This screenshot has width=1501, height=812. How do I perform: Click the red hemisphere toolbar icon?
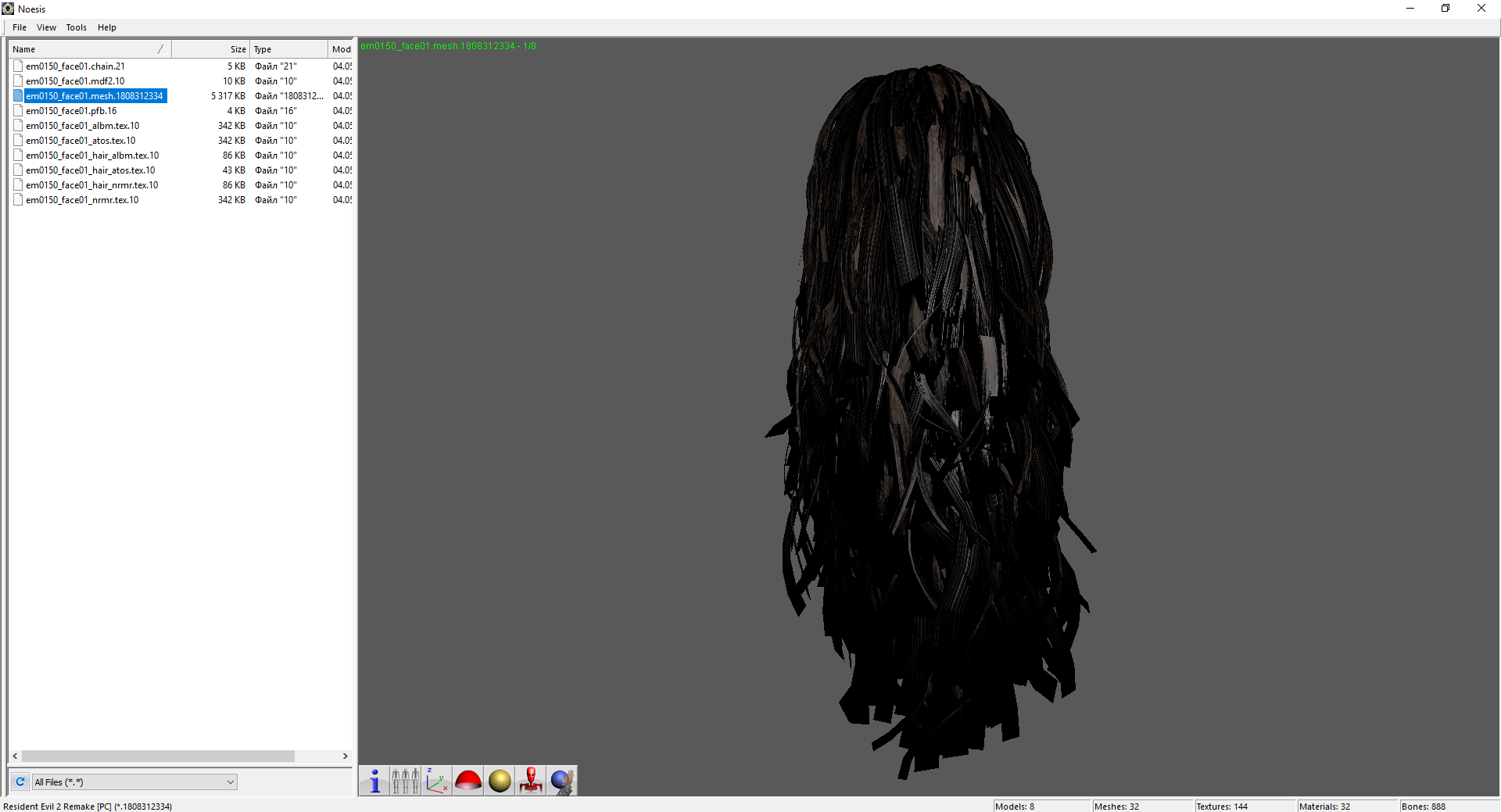tap(468, 781)
